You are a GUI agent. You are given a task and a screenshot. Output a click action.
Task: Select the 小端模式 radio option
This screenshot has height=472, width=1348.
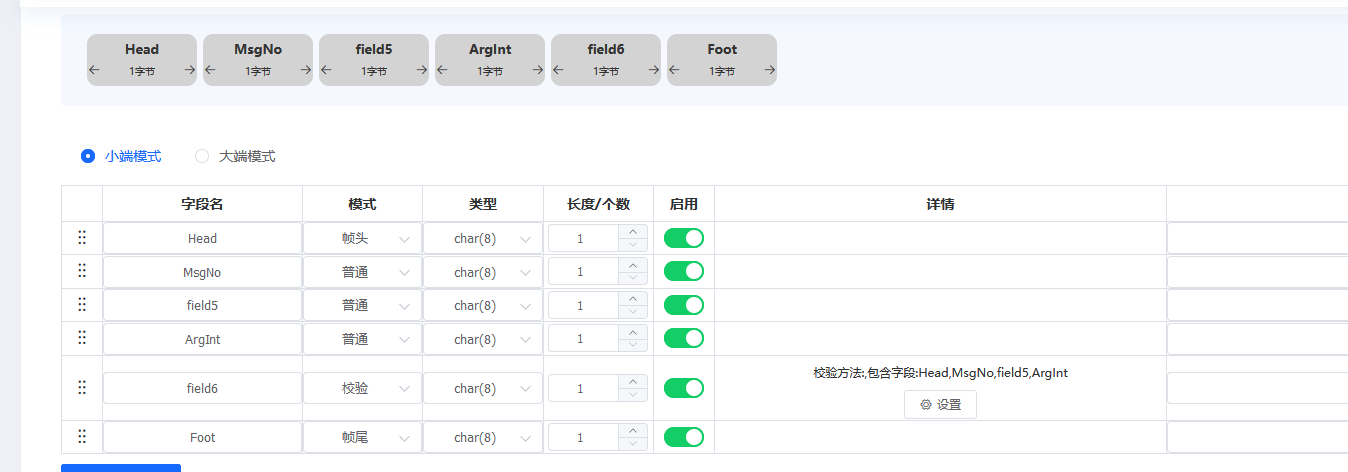click(88, 156)
